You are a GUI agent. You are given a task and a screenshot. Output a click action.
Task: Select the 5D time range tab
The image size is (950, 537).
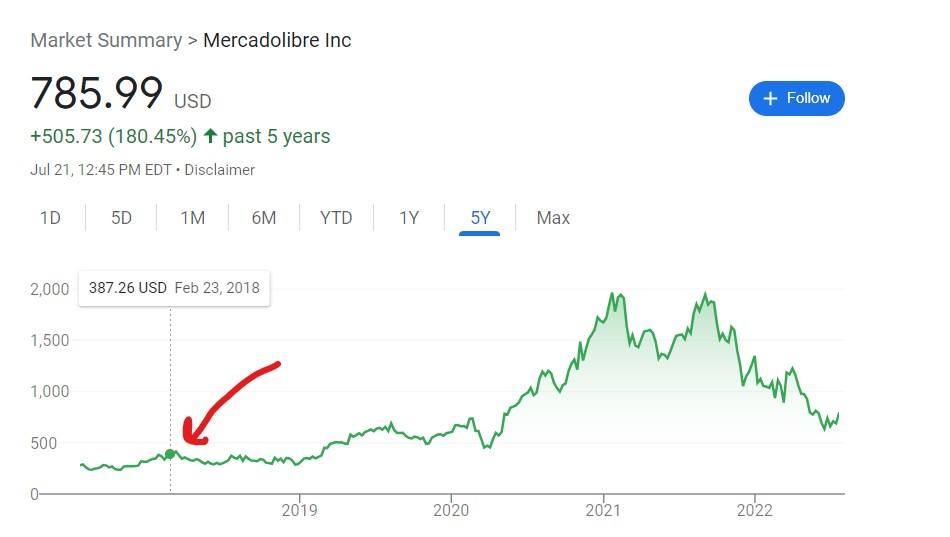point(121,218)
